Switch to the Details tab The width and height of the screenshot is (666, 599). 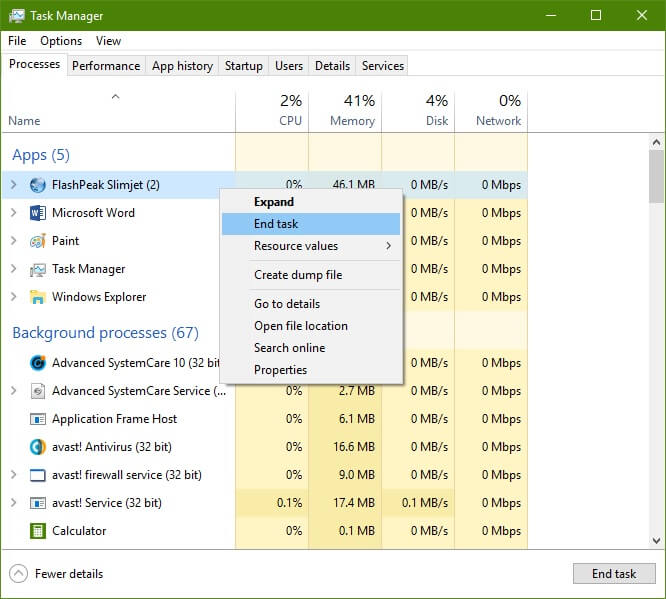332,66
